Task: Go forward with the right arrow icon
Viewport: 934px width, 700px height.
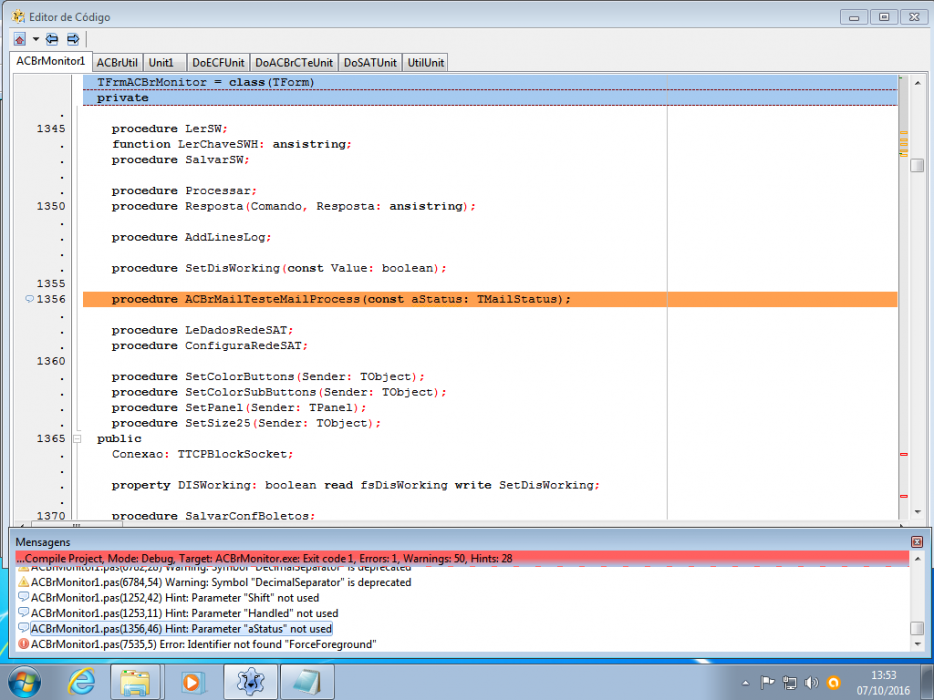Action: pyautogui.click(x=73, y=39)
